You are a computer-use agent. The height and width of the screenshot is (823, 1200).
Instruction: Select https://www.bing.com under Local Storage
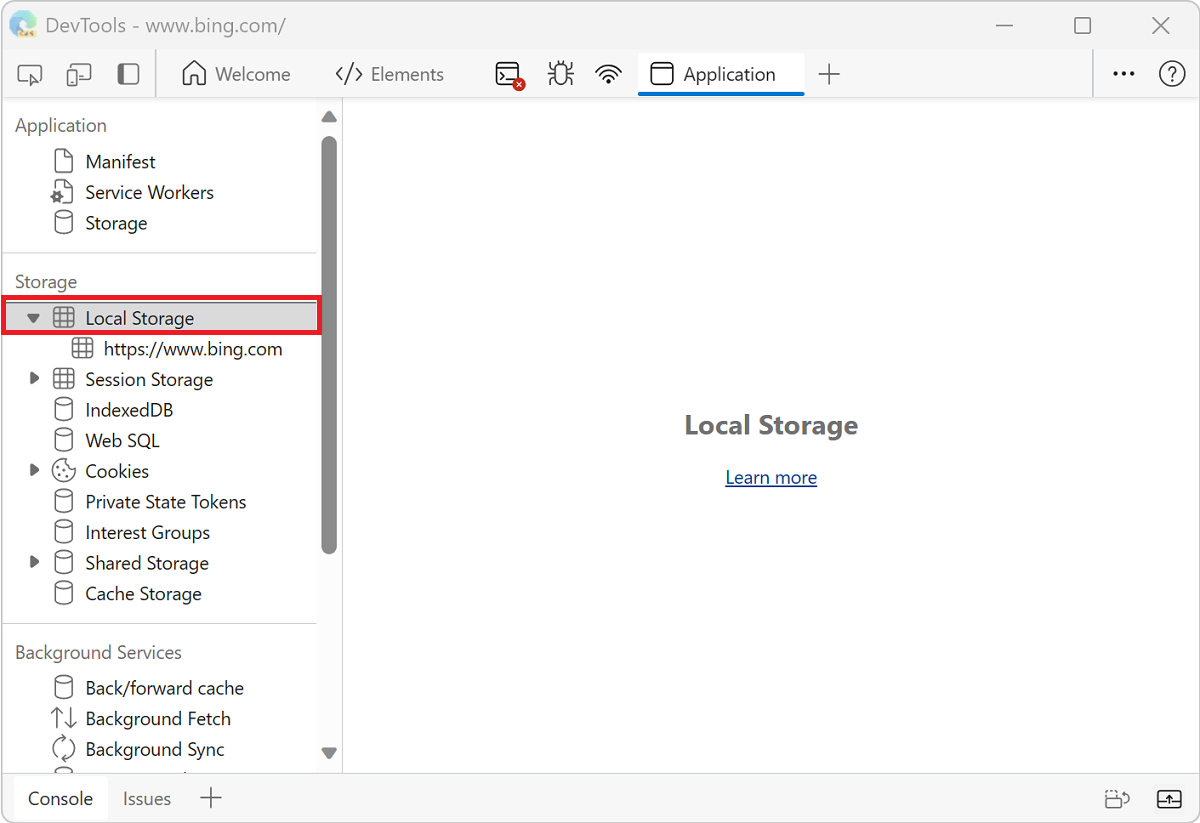point(193,348)
